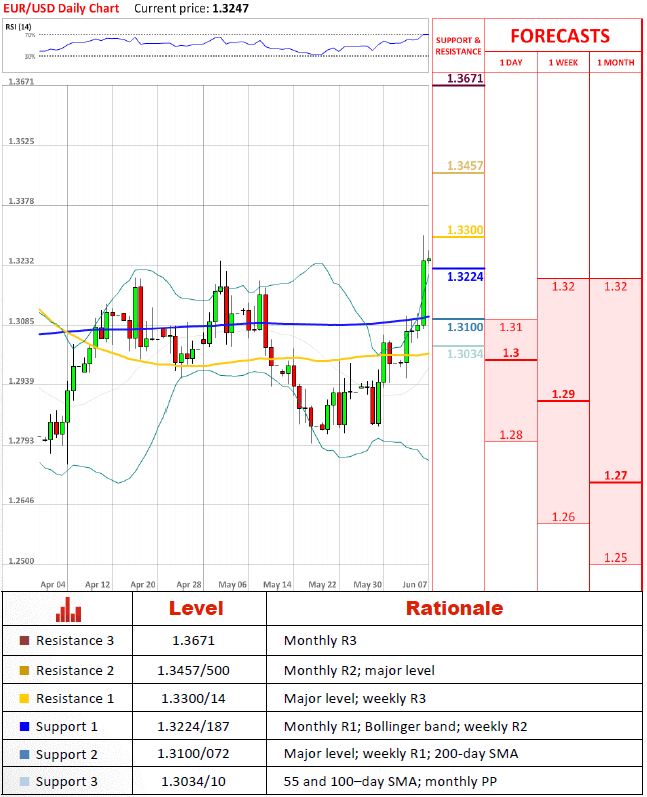Click the 1.3671 resistance level marker
The image size is (647, 797).
pos(465,78)
